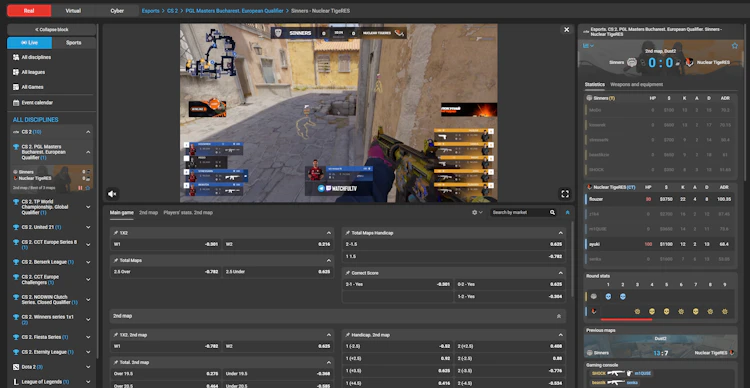Open market settings gear dropdown

[x=477, y=212]
